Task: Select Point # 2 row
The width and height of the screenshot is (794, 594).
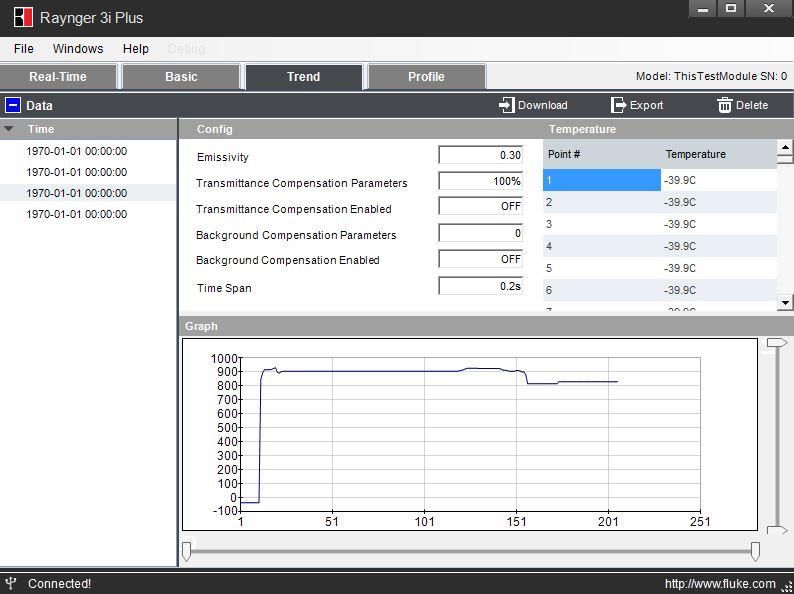Action: (x=660, y=202)
